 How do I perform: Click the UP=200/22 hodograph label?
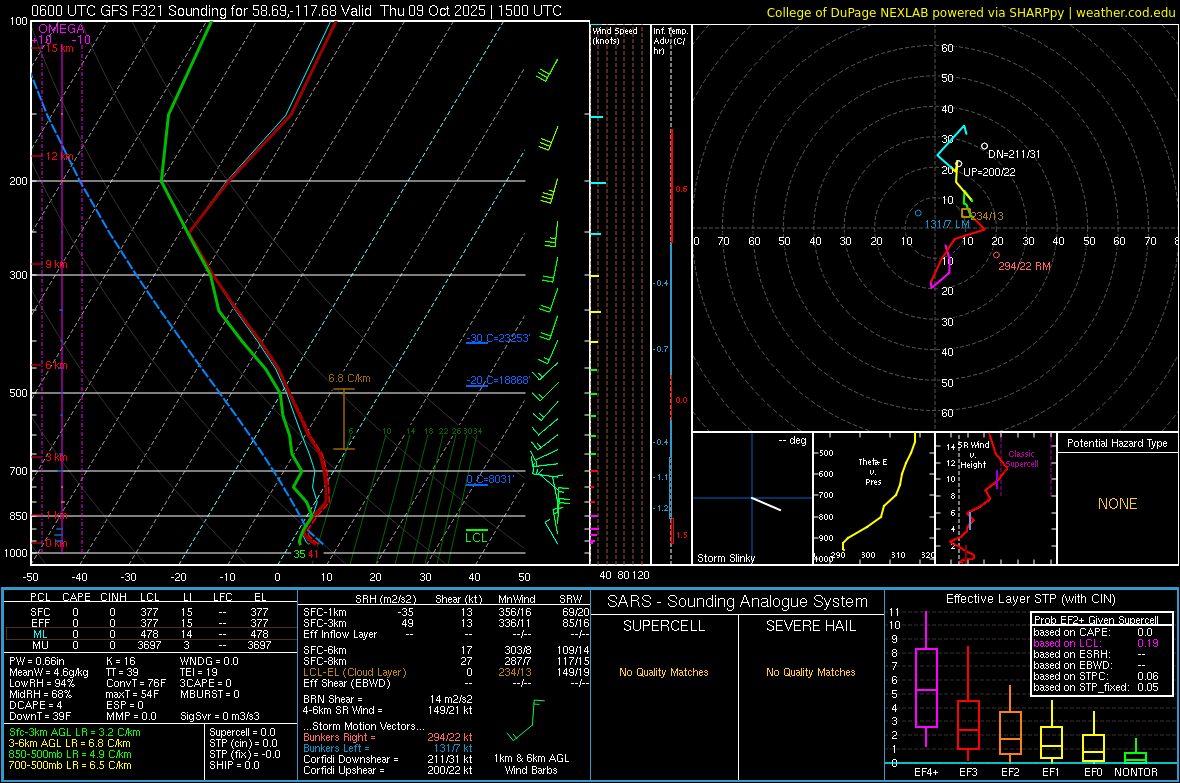point(990,172)
